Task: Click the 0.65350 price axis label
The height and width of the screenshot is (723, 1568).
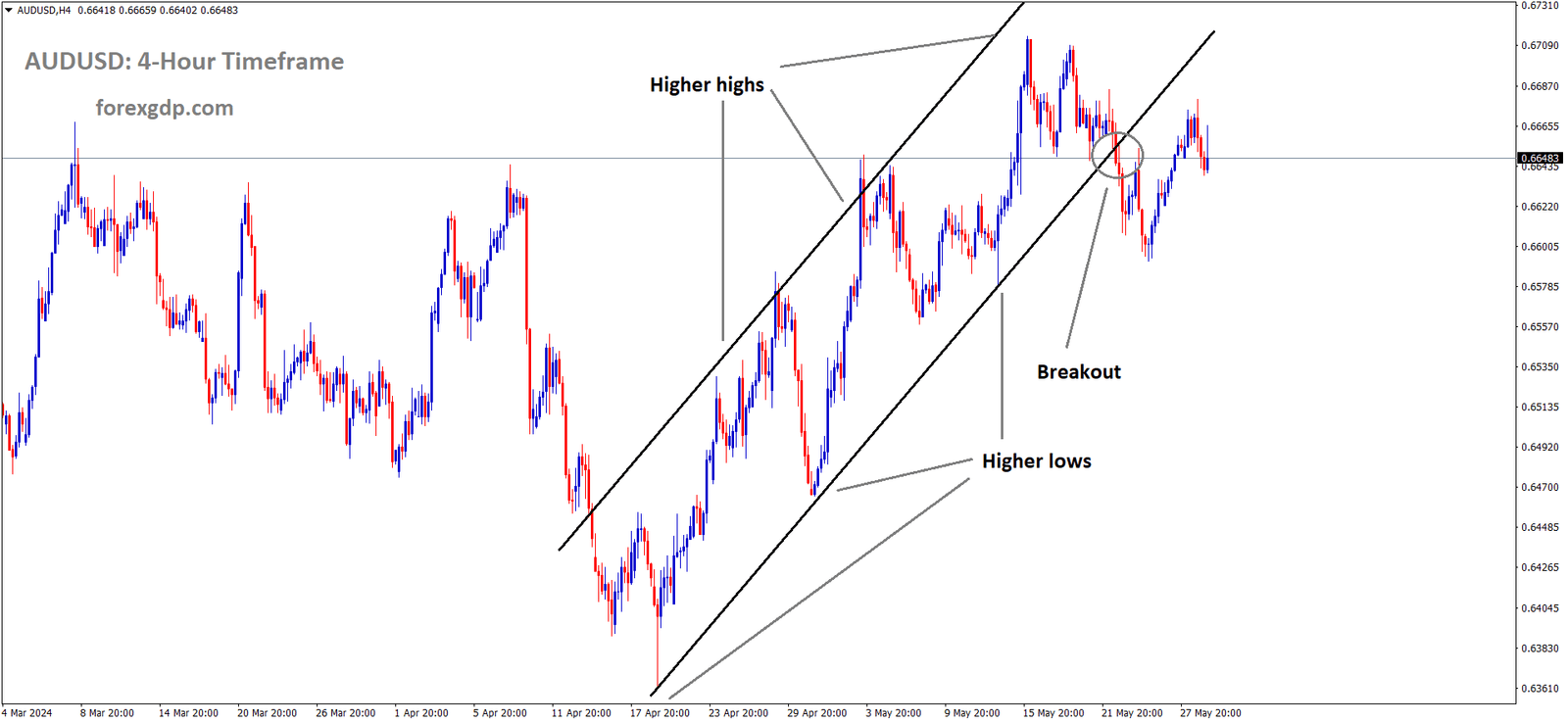Action: [1540, 367]
